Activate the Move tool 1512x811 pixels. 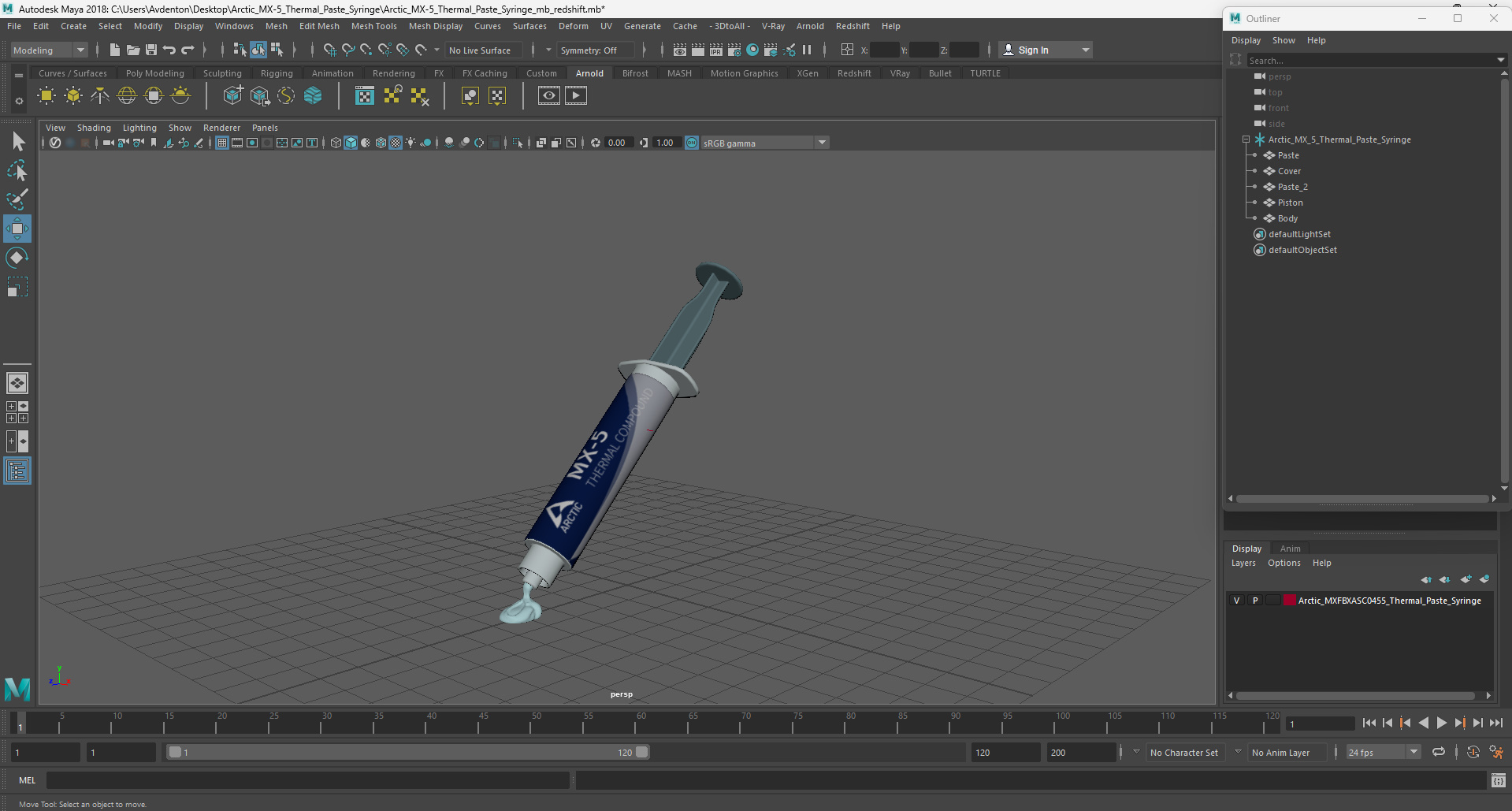pos(17,229)
